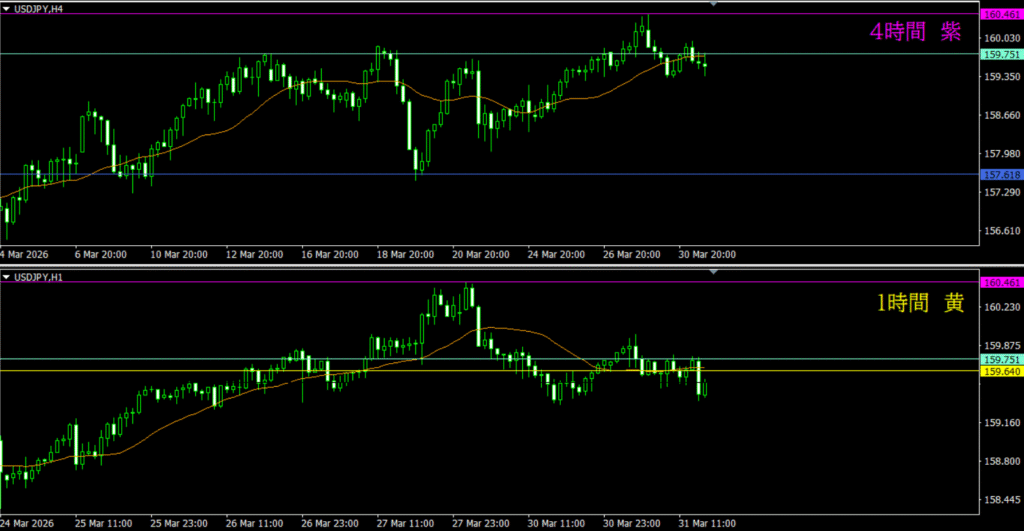Click the '4 Mar 2026' date label

29,254
